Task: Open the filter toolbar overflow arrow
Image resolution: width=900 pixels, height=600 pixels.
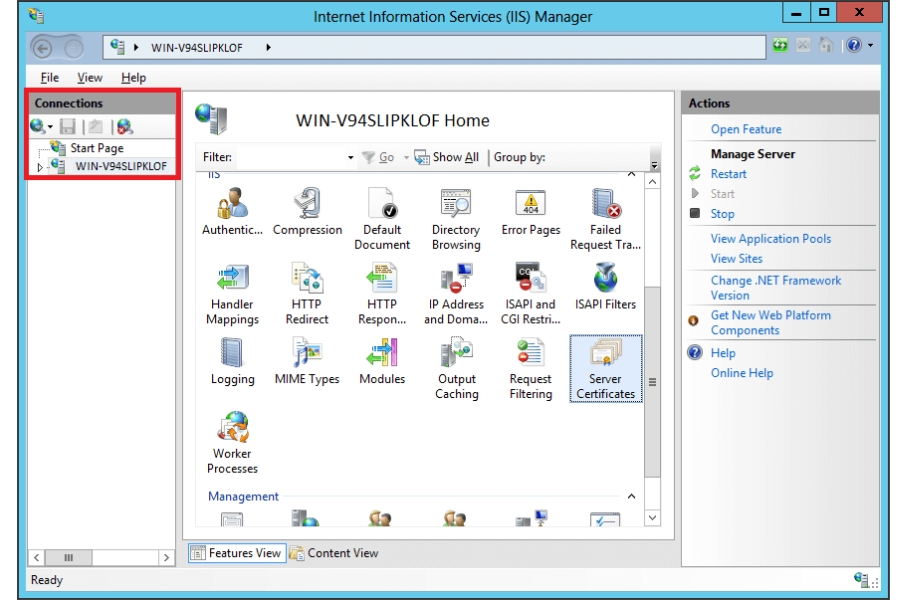Action: click(x=654, y=165)
